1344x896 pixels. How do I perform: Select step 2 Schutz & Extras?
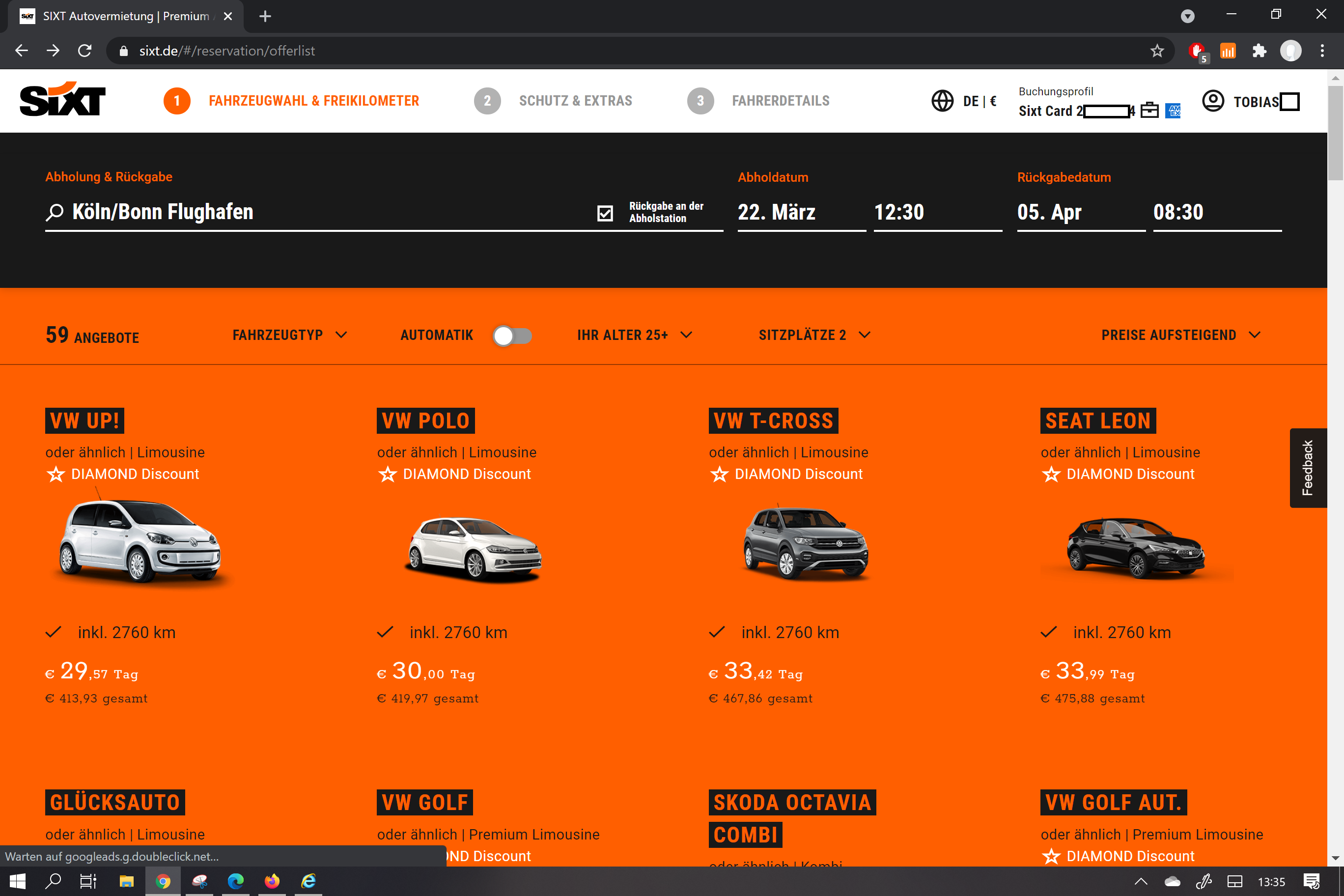[553, 101]
